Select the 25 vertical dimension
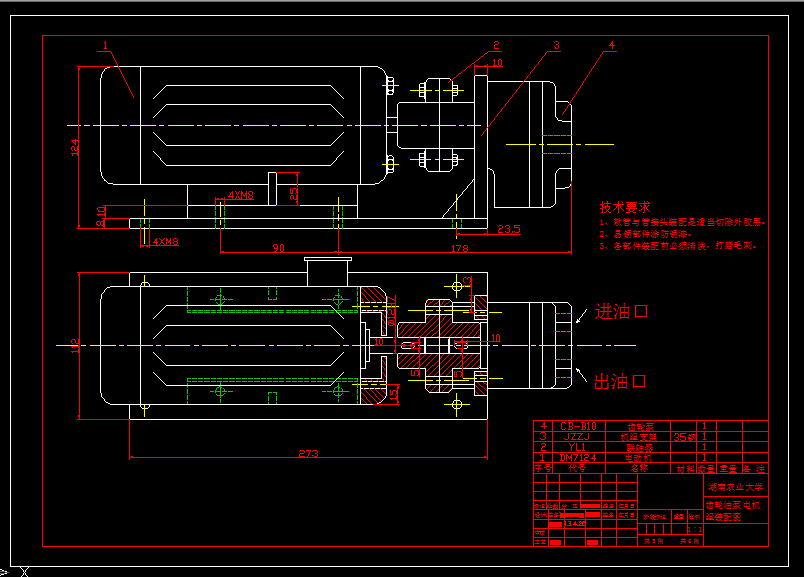This screenshot has width=804, height=577. [293, 193]
